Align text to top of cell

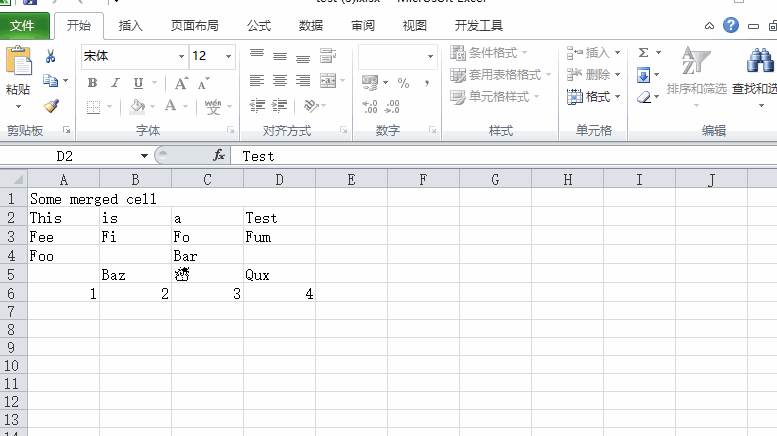[257, 54]
